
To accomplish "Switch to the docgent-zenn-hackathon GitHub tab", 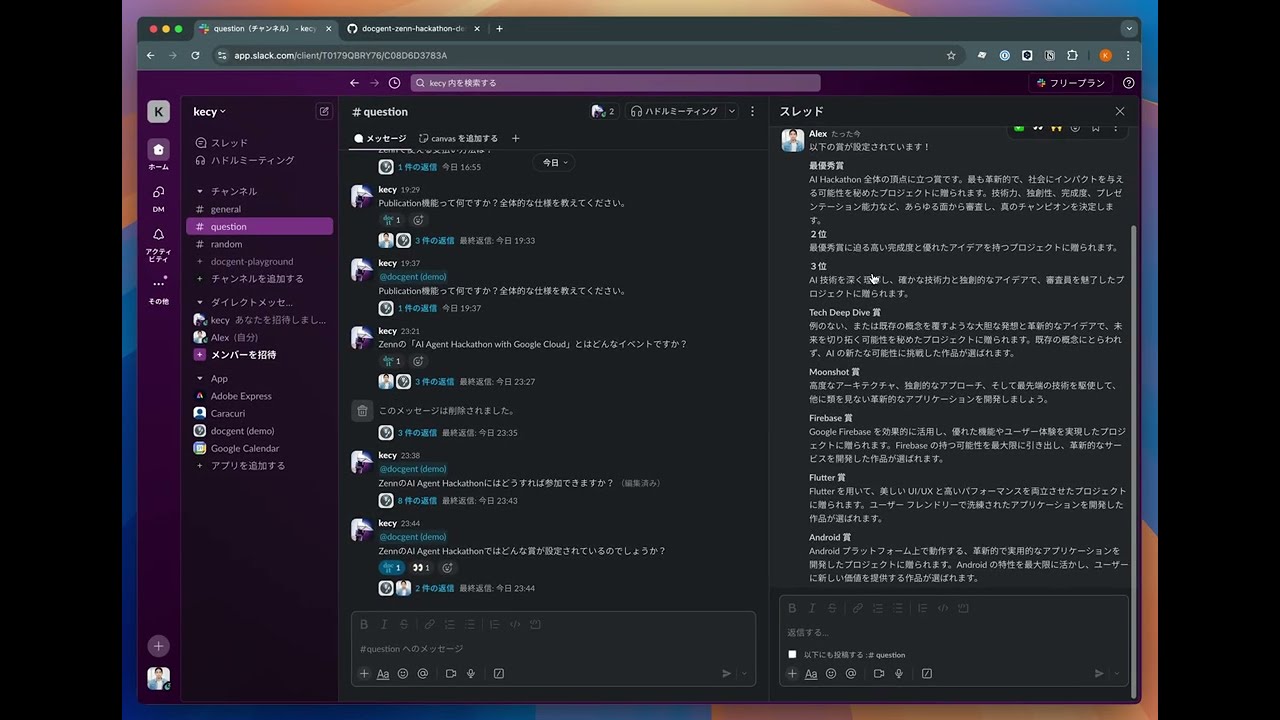I will pos(413,29).
